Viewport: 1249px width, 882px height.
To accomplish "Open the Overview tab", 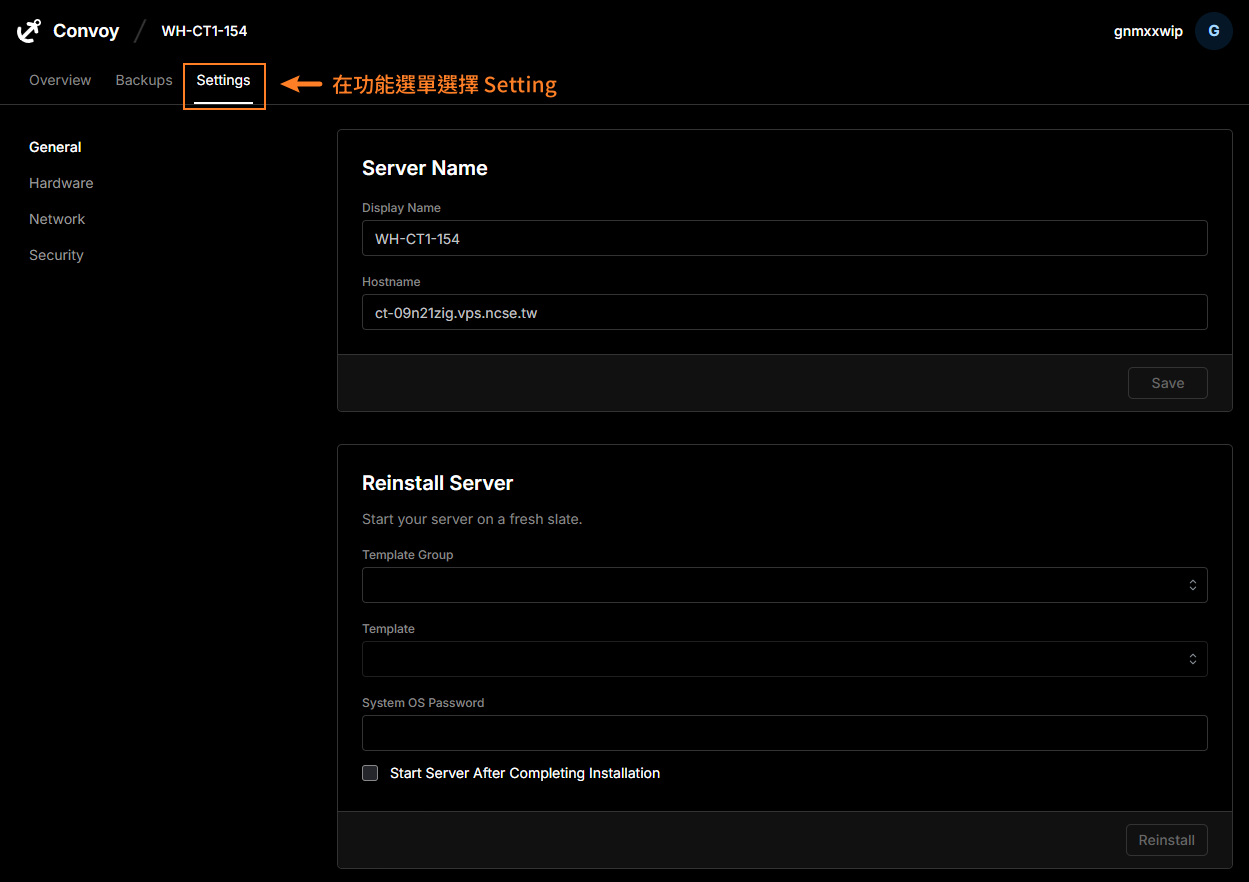I will (60, 80).
